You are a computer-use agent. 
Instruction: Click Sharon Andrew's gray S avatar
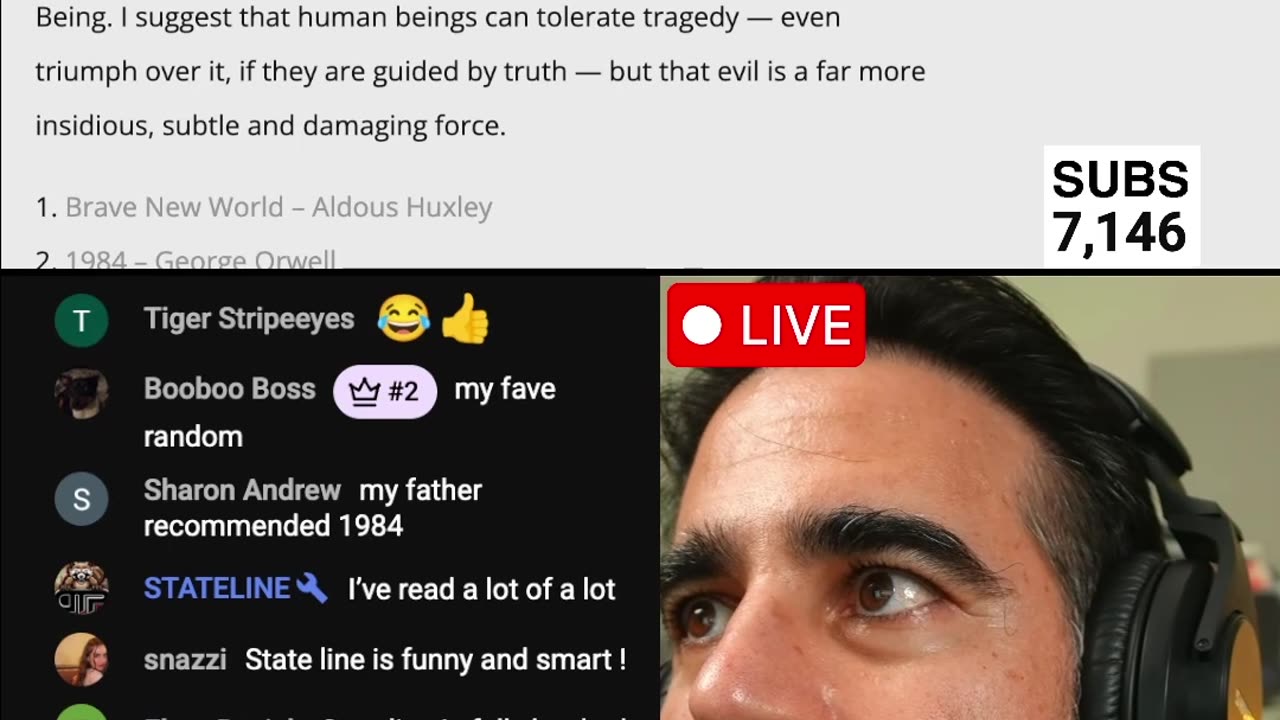click(x=81, y=499)
